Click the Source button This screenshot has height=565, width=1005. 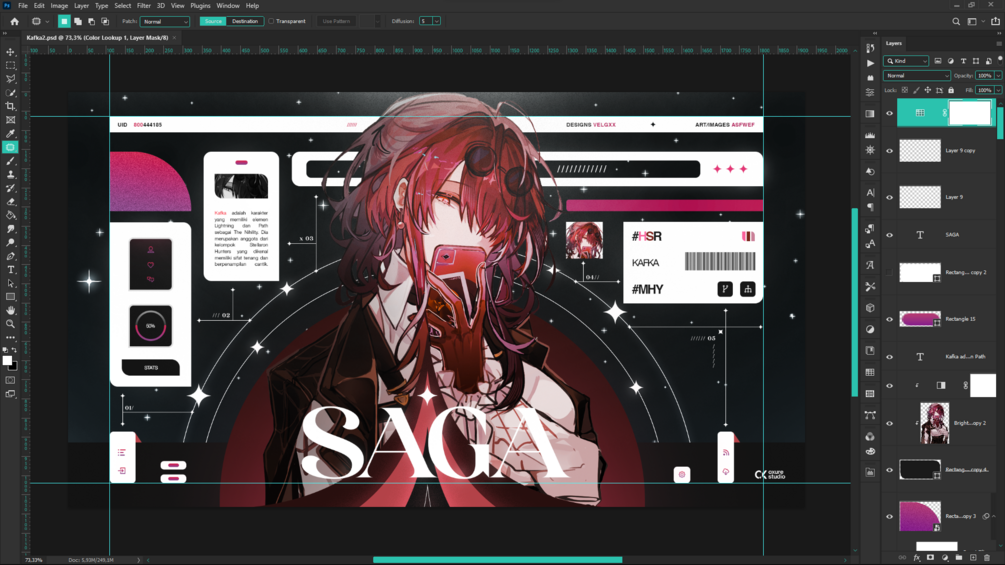(213, 21)
